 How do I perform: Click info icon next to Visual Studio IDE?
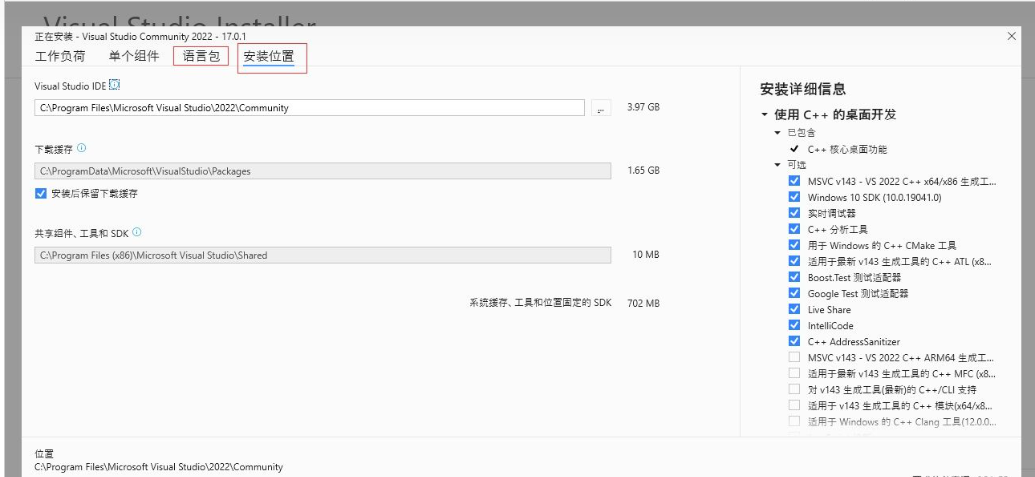pos(115,85)
